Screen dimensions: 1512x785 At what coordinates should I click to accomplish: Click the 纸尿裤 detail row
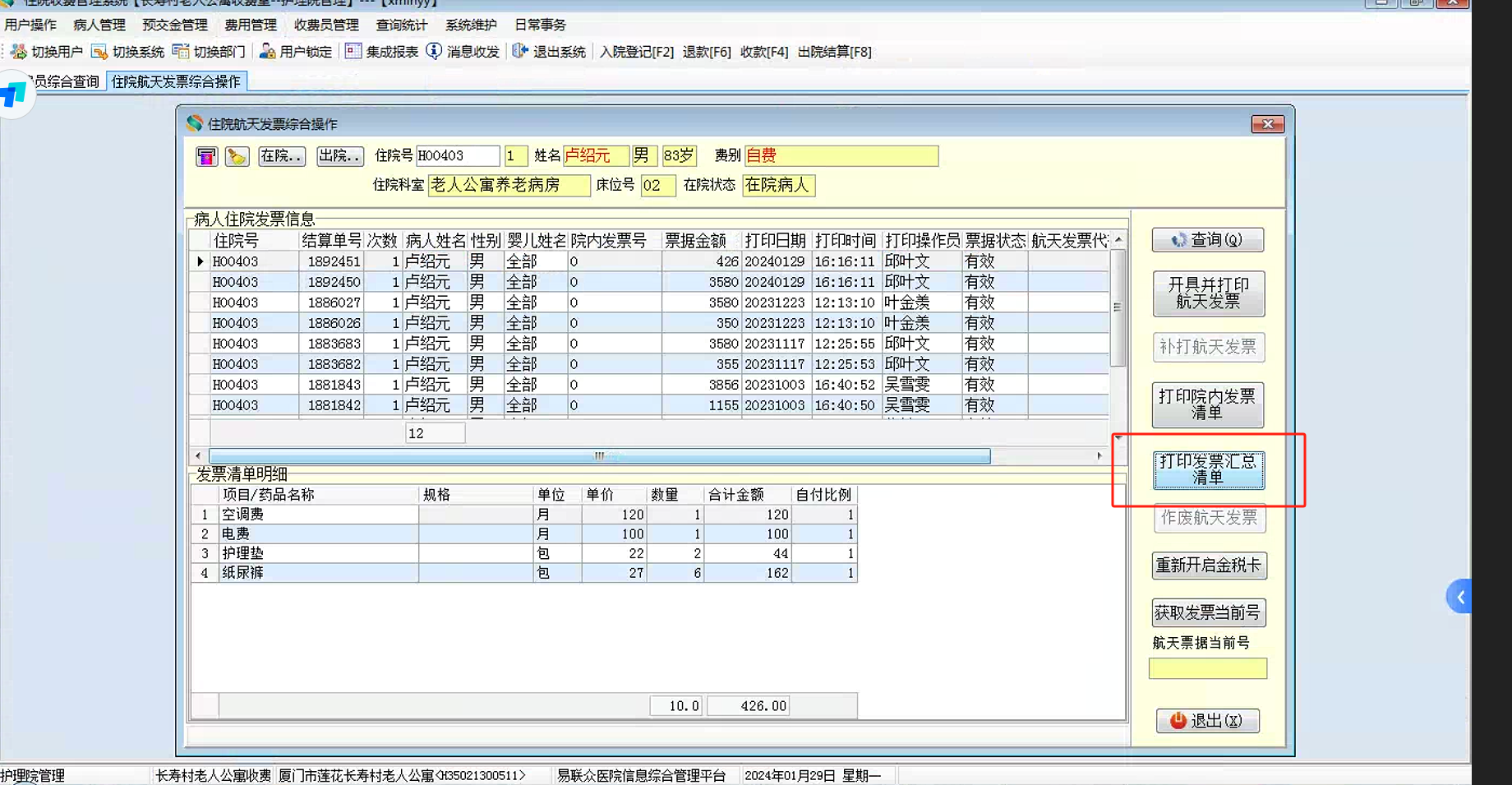click(524, 573)
